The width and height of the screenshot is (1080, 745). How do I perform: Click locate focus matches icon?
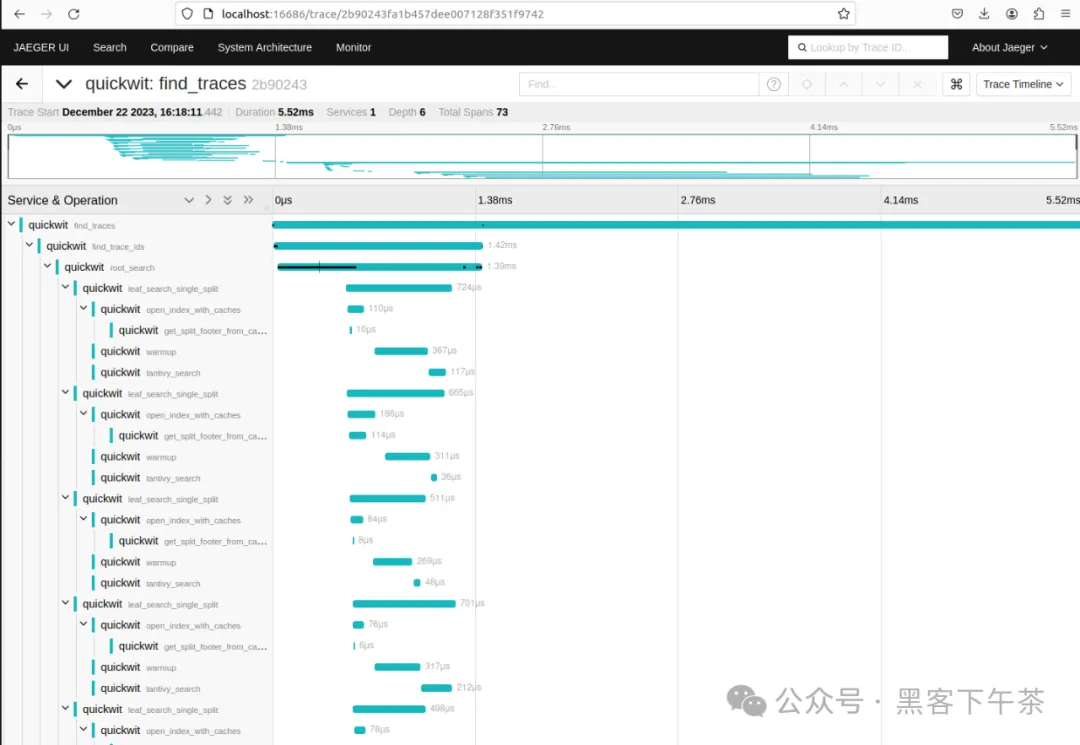[x=807, y=84]
